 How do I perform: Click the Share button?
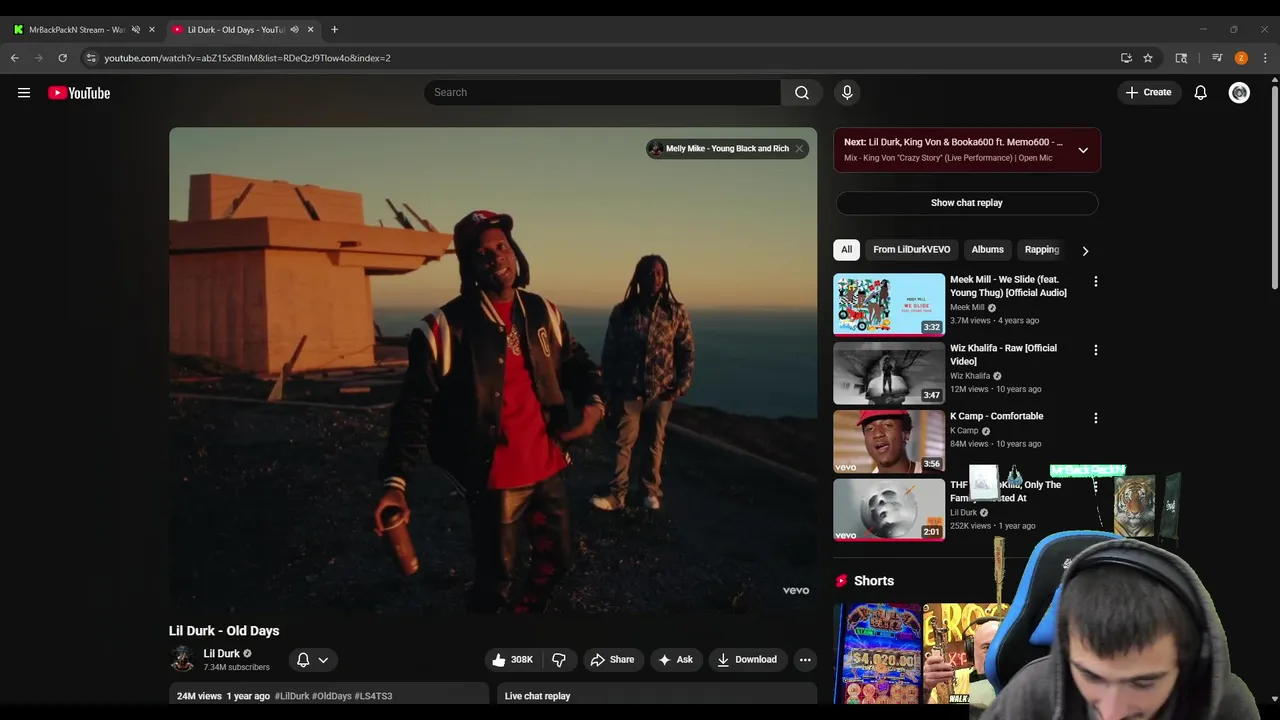point(612,660)
